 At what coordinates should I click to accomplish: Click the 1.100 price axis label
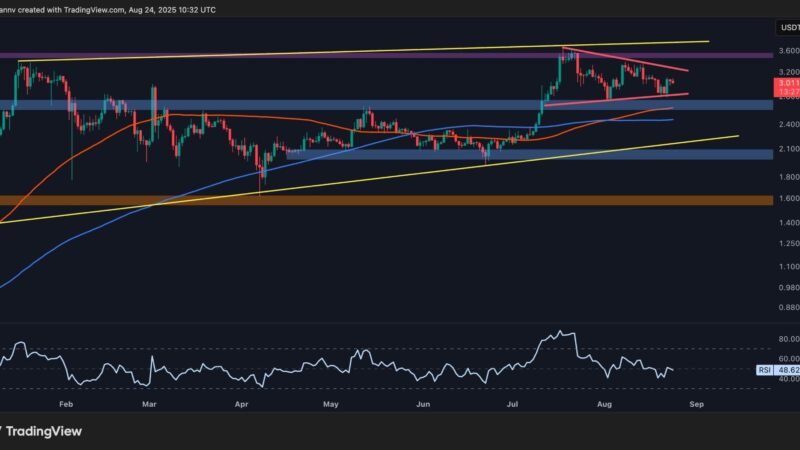789,267
